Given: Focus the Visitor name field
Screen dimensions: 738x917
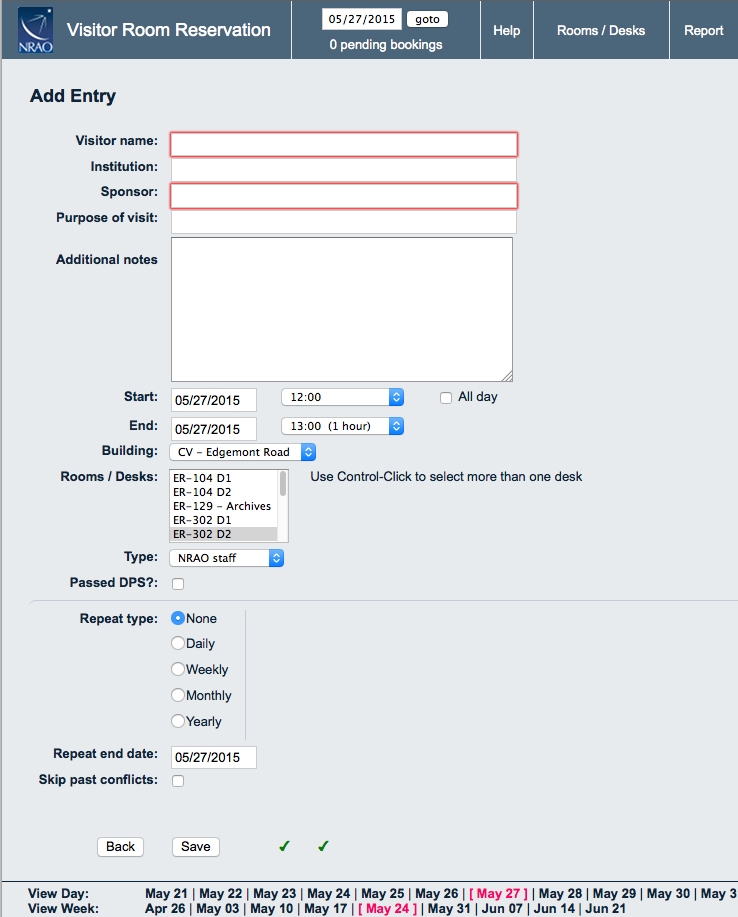Looking at the screenshot, I should click(x=344, y=145).
